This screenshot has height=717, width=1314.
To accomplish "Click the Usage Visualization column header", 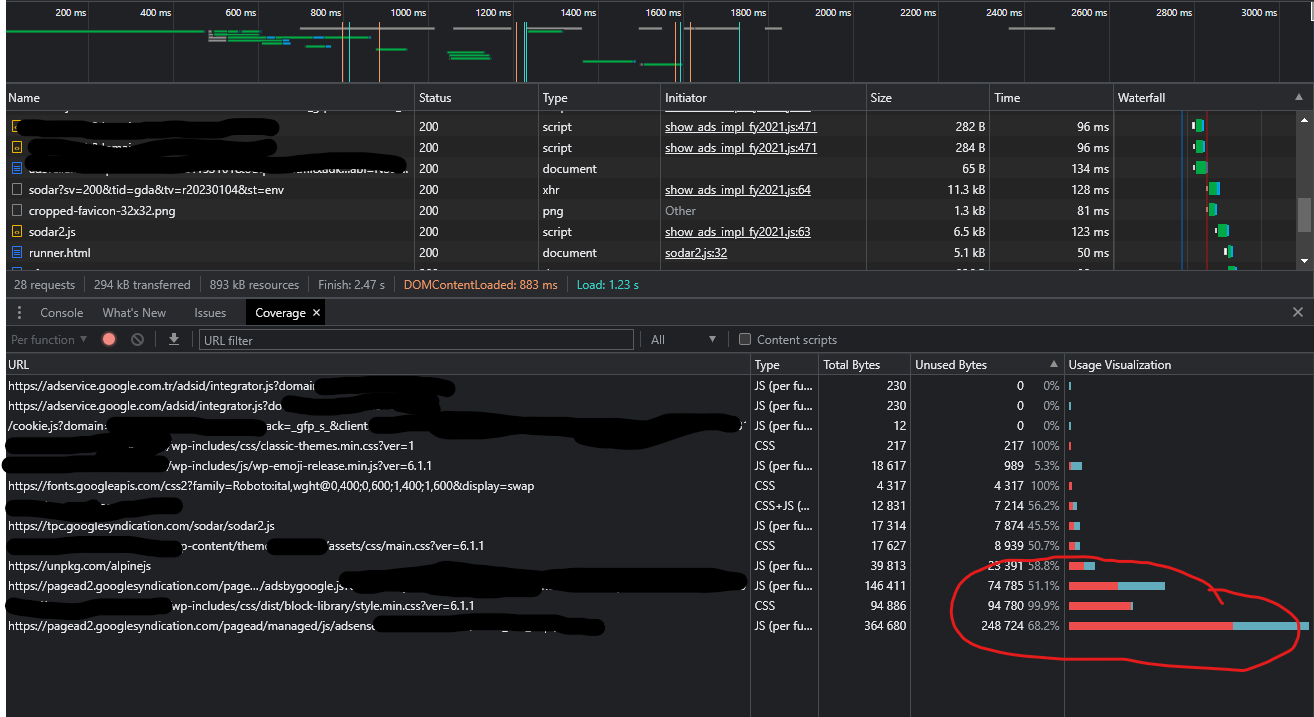I will pos(1188,365).
